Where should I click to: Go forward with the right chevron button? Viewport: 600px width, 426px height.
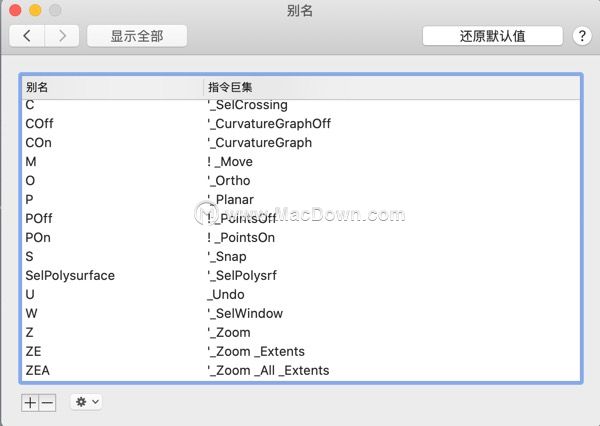(x=62, y=36)
